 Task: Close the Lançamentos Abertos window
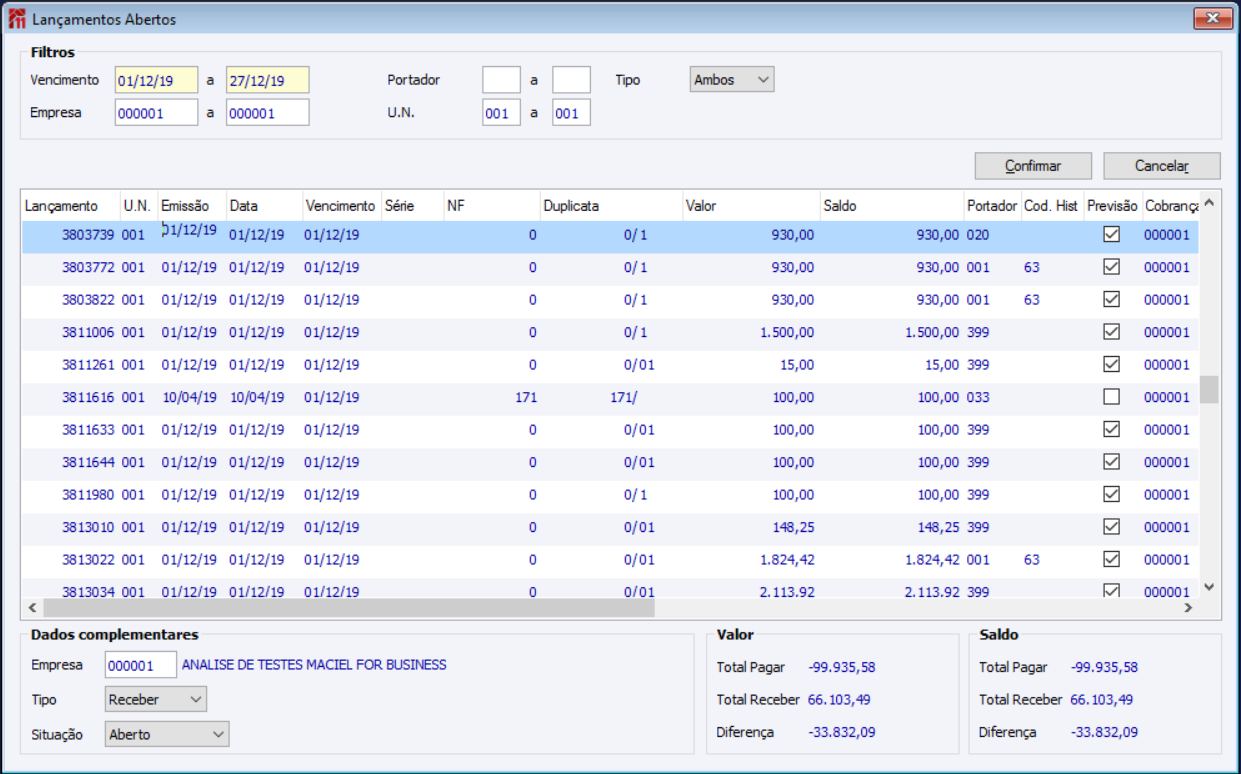pos(1213,18)
